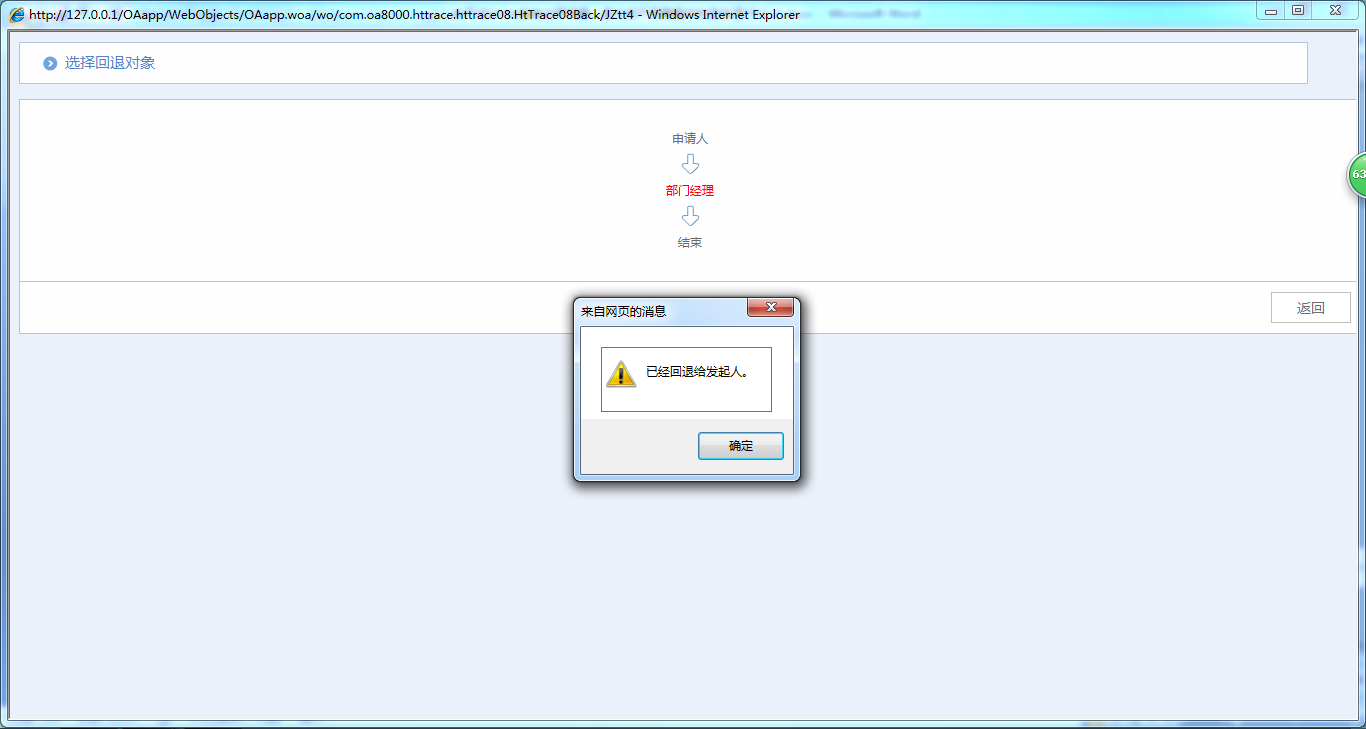Click the 来自网页的消息 dialog title bar

coord(650,311)
